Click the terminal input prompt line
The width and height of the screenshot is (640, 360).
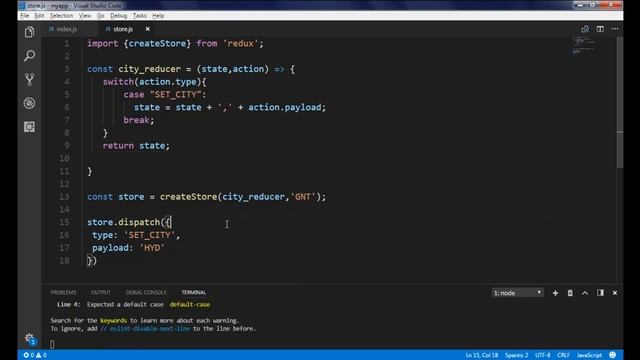point(52,344)
